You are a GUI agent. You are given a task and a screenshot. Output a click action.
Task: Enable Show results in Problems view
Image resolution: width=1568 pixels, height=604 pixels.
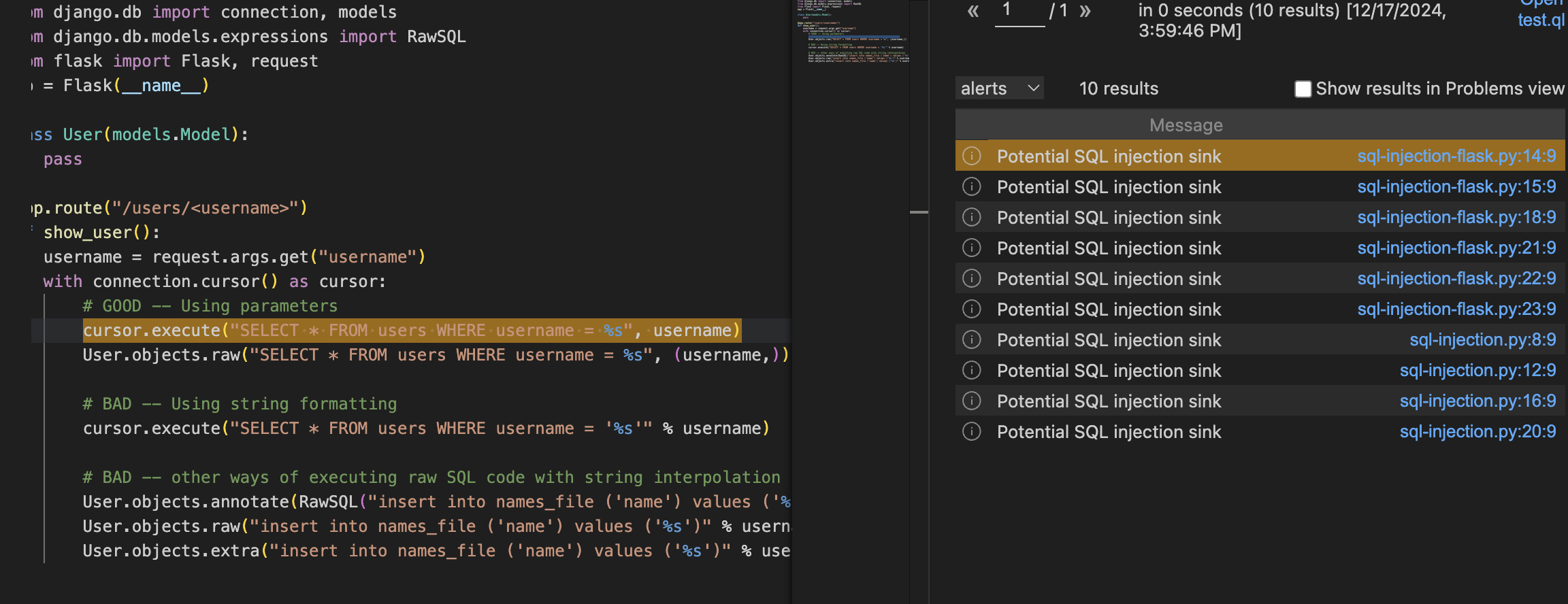point(1303,89)
